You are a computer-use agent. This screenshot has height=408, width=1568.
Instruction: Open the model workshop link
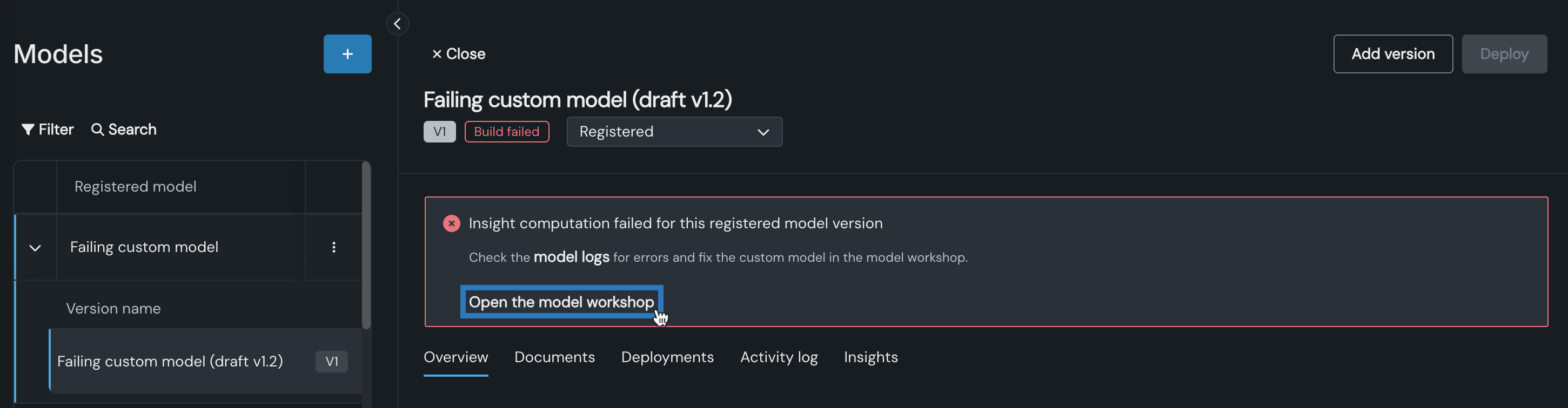pyautogui.click(x=561, y=302)
